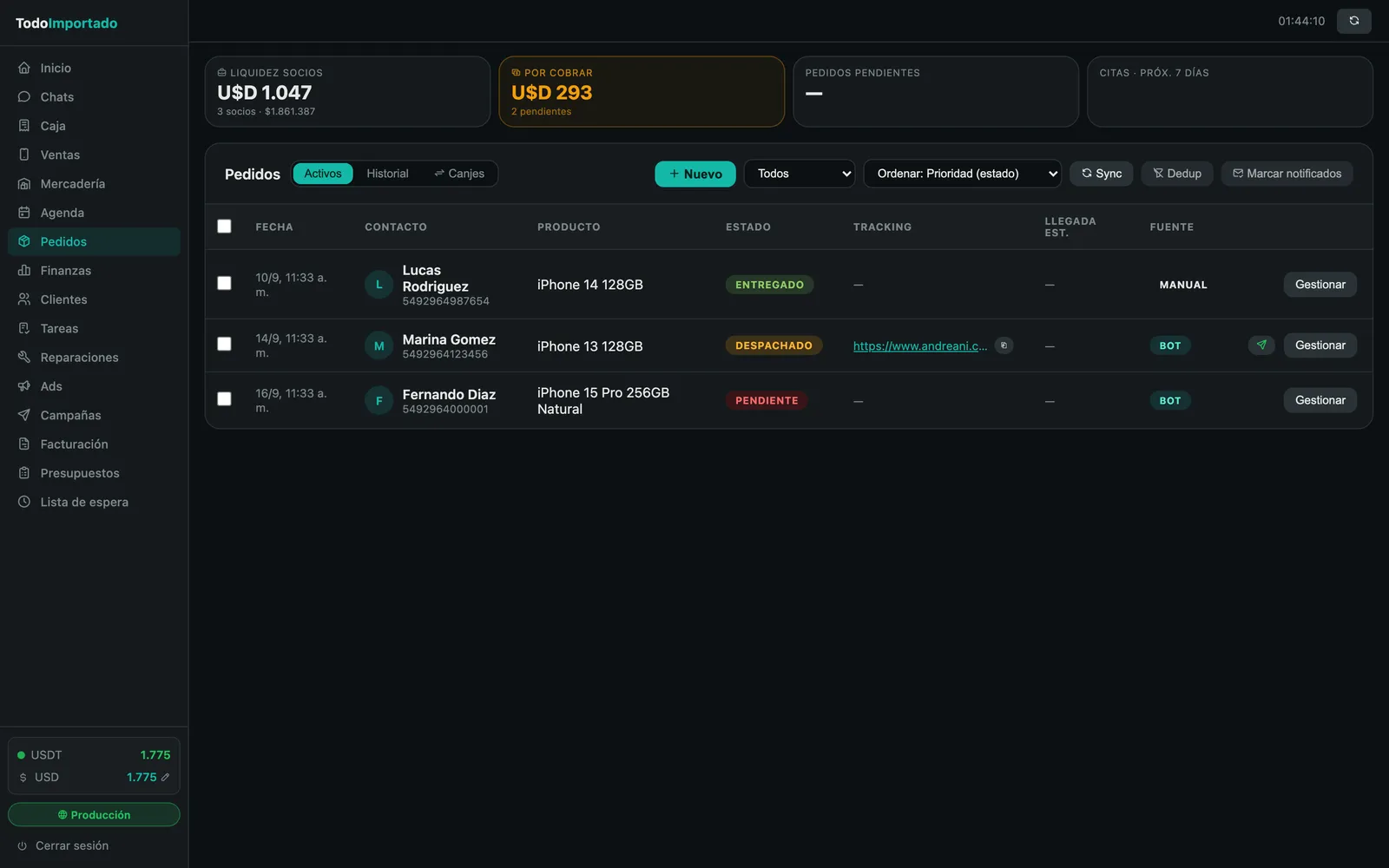Image resolution: width=1389 pixels, height=868 pixels.
Task: Click the USD rate edit pencil icon
Action: (x=165, y=778)
